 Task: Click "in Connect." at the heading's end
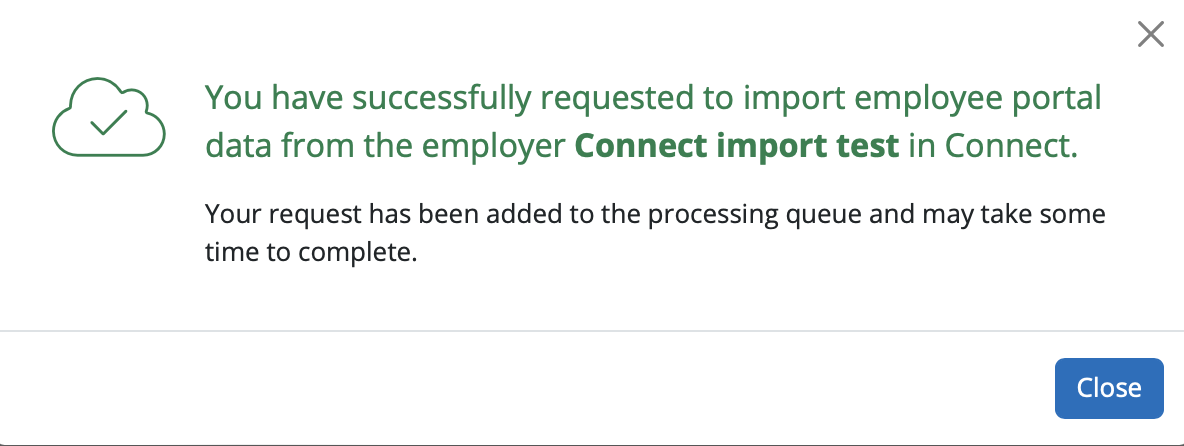[x=994, y=146]
